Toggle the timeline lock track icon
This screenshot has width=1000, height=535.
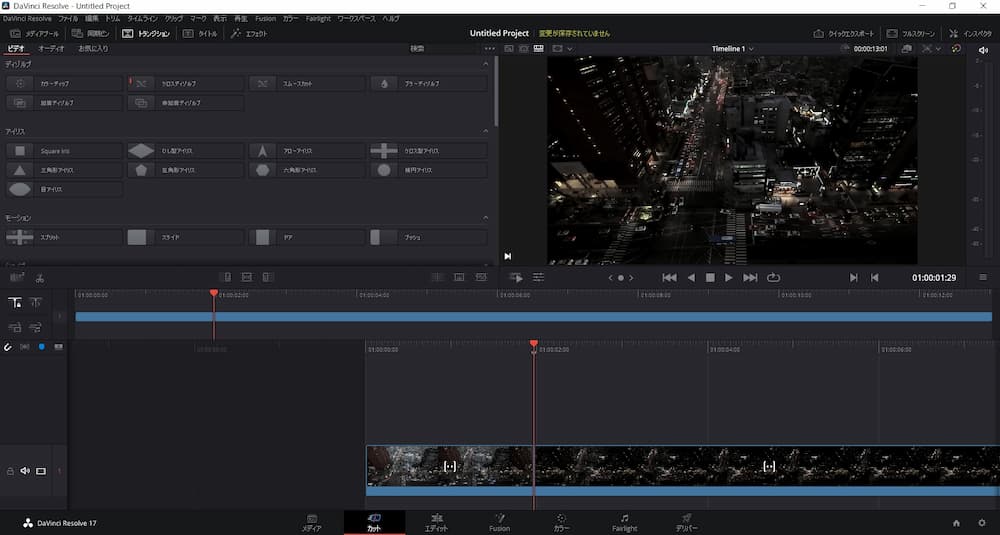(10, 471)
